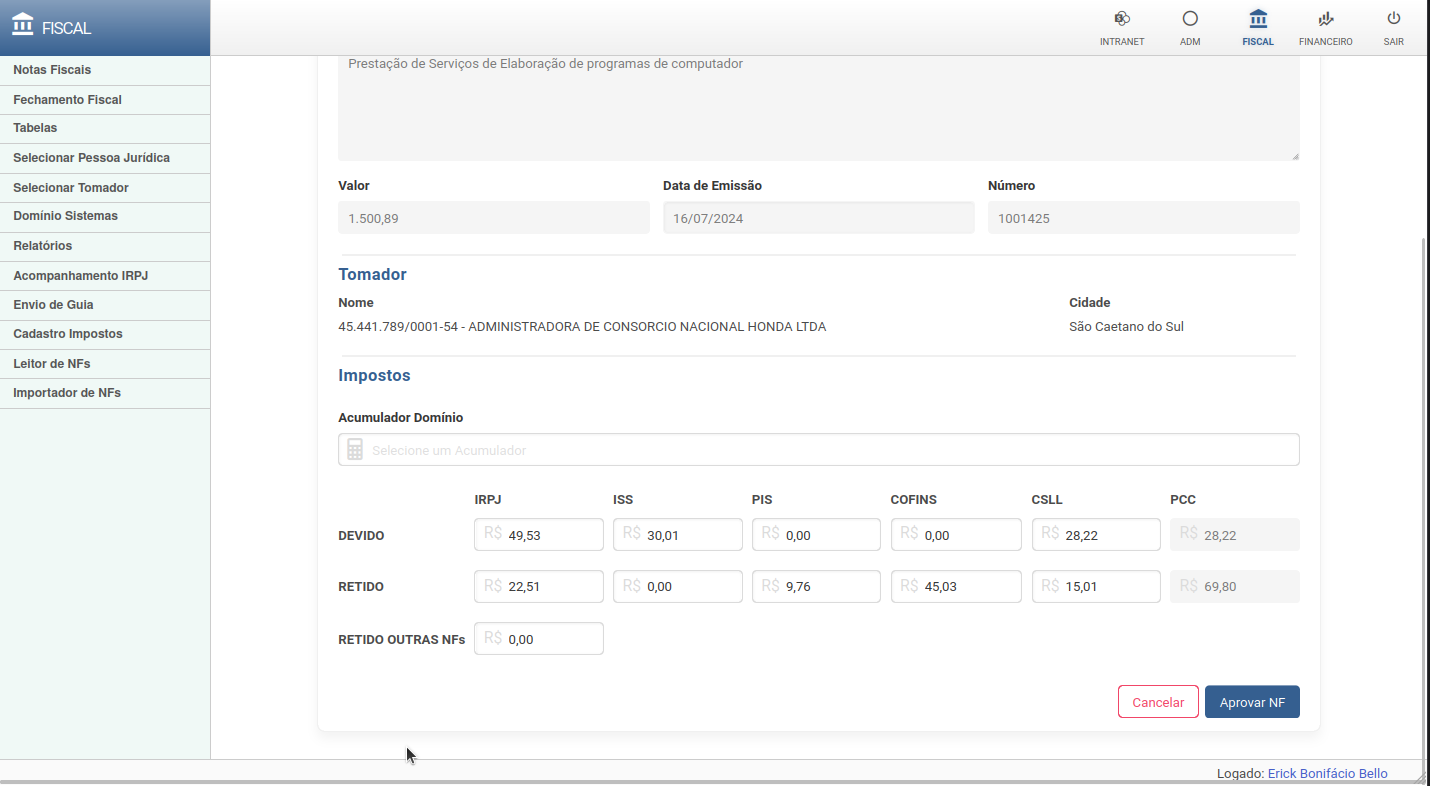Open Selecionar Pessoa Jurídica
Image resolution: width=1430 pixels, height=786 pixels.
coord(105,158)
